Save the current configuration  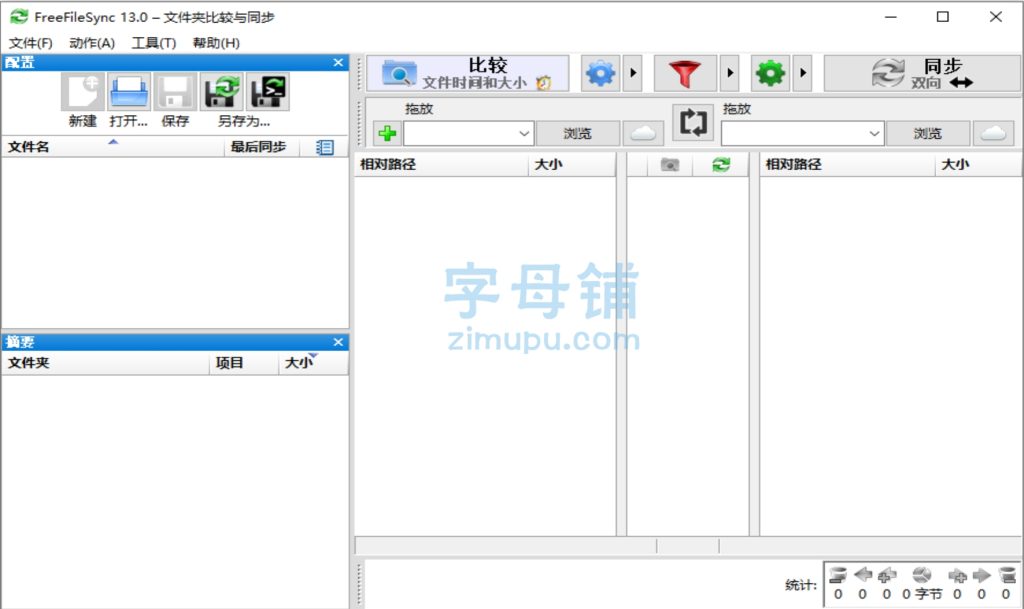pos(175,92)
